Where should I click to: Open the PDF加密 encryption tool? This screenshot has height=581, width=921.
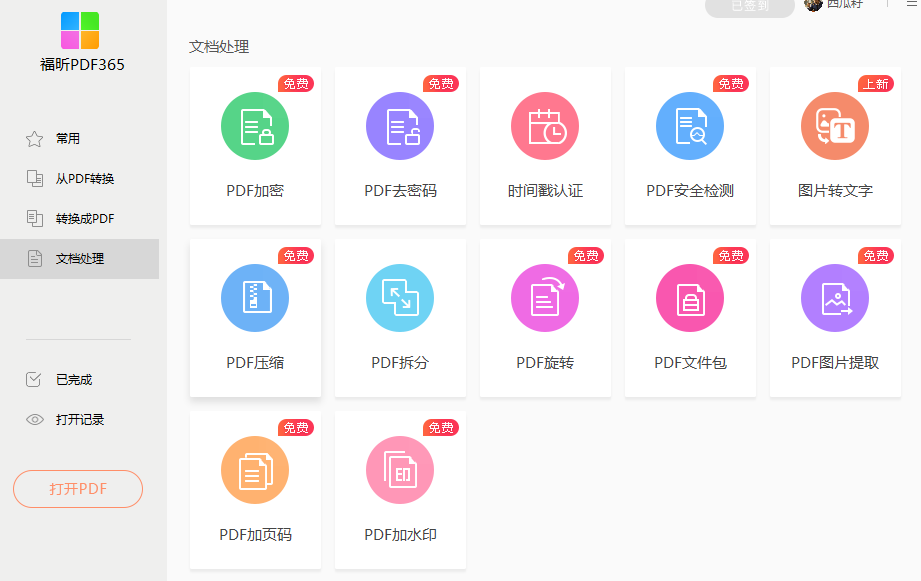pos(255,146)
